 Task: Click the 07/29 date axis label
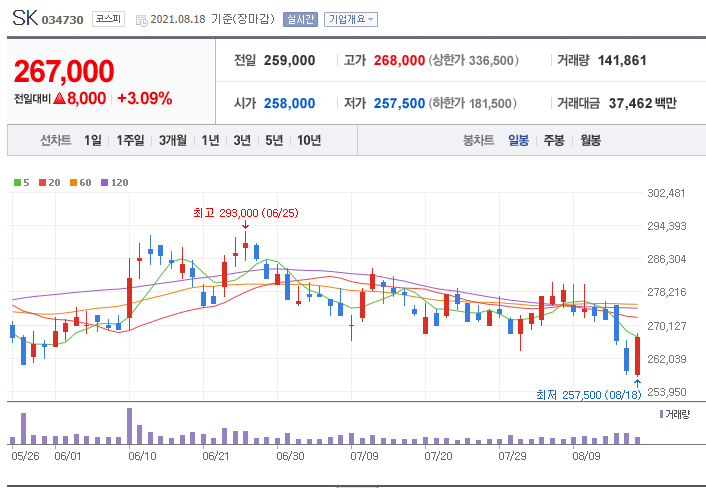tap(512, 456)
